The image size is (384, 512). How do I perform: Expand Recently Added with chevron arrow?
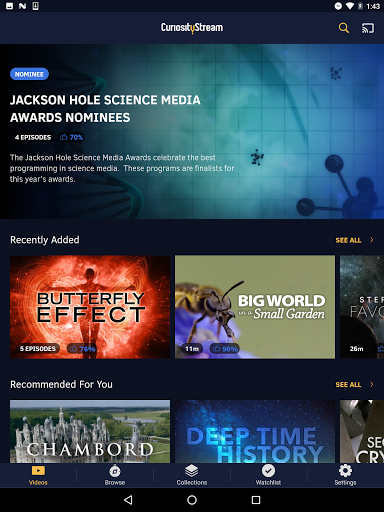(x=372, y=240)
